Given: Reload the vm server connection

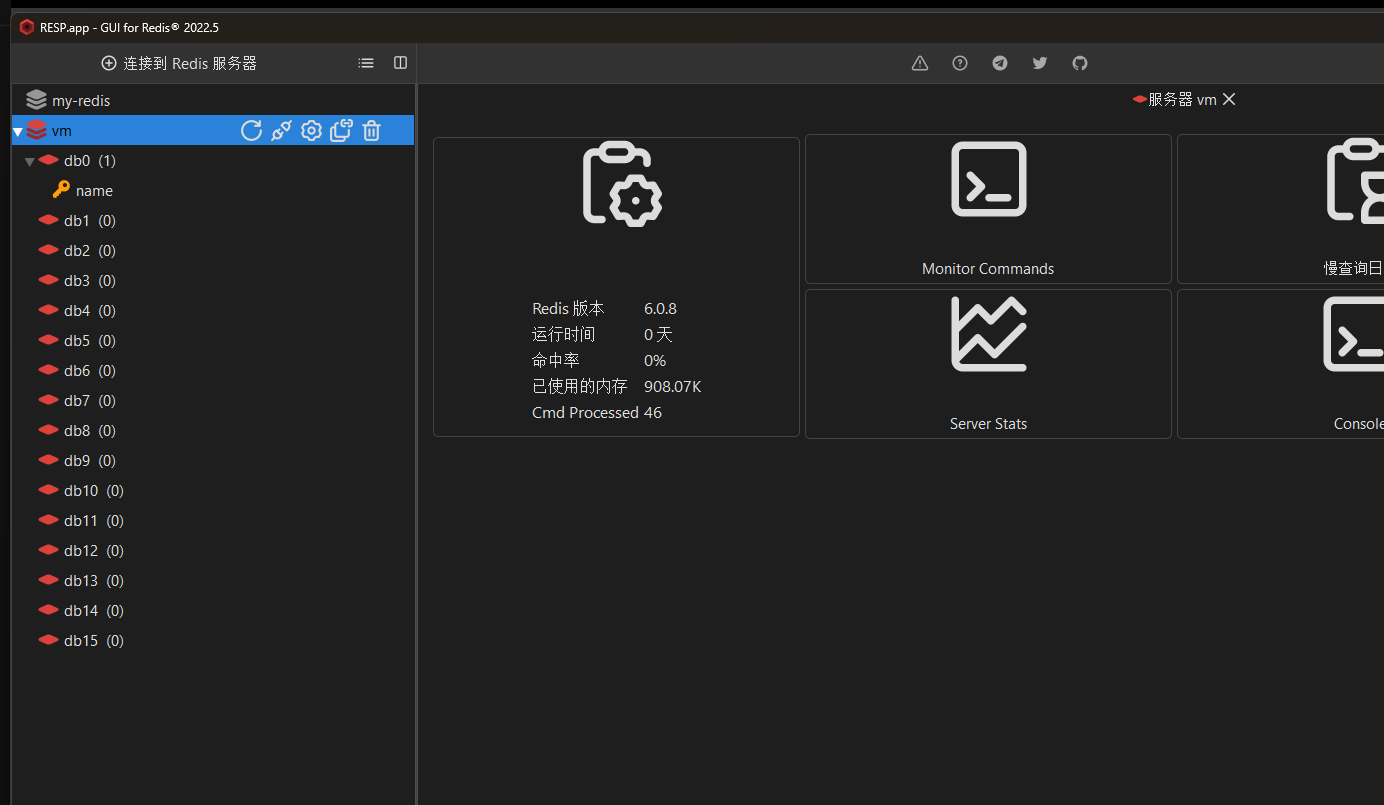Looking at the screenshot, I should (x=251, y=130).
